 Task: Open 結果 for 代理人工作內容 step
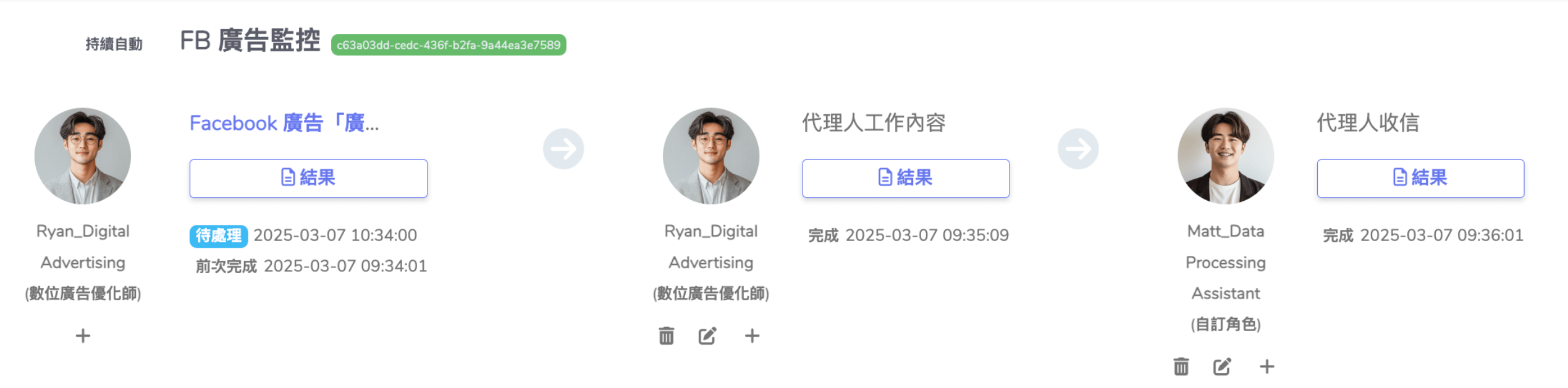pyautogui.click(x=906, y=178)
